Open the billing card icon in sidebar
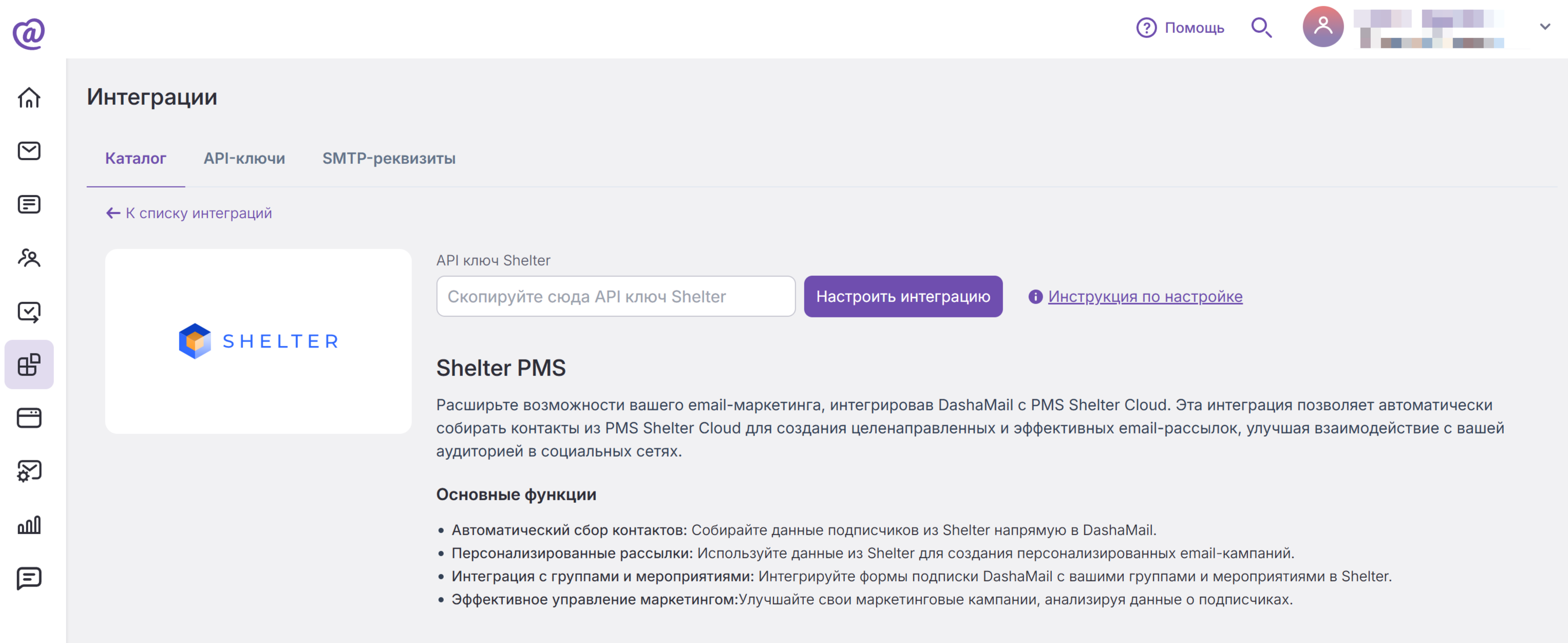Image resolution: width=1568 pixels, height=643 pixels. 29,418
